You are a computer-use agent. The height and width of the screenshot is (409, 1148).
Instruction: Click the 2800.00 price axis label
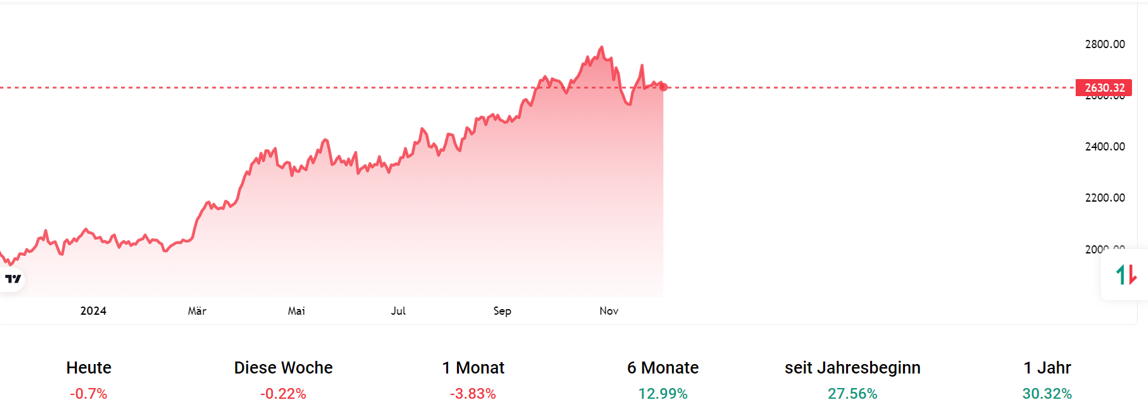tap(1104, 45)
